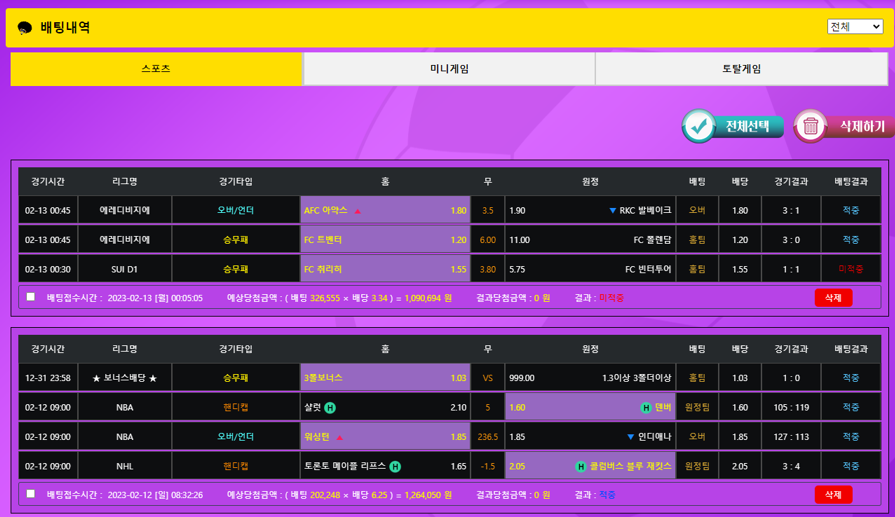
Task: Click the red up arrow next to 워싱턴
Action: coord(340,437)
